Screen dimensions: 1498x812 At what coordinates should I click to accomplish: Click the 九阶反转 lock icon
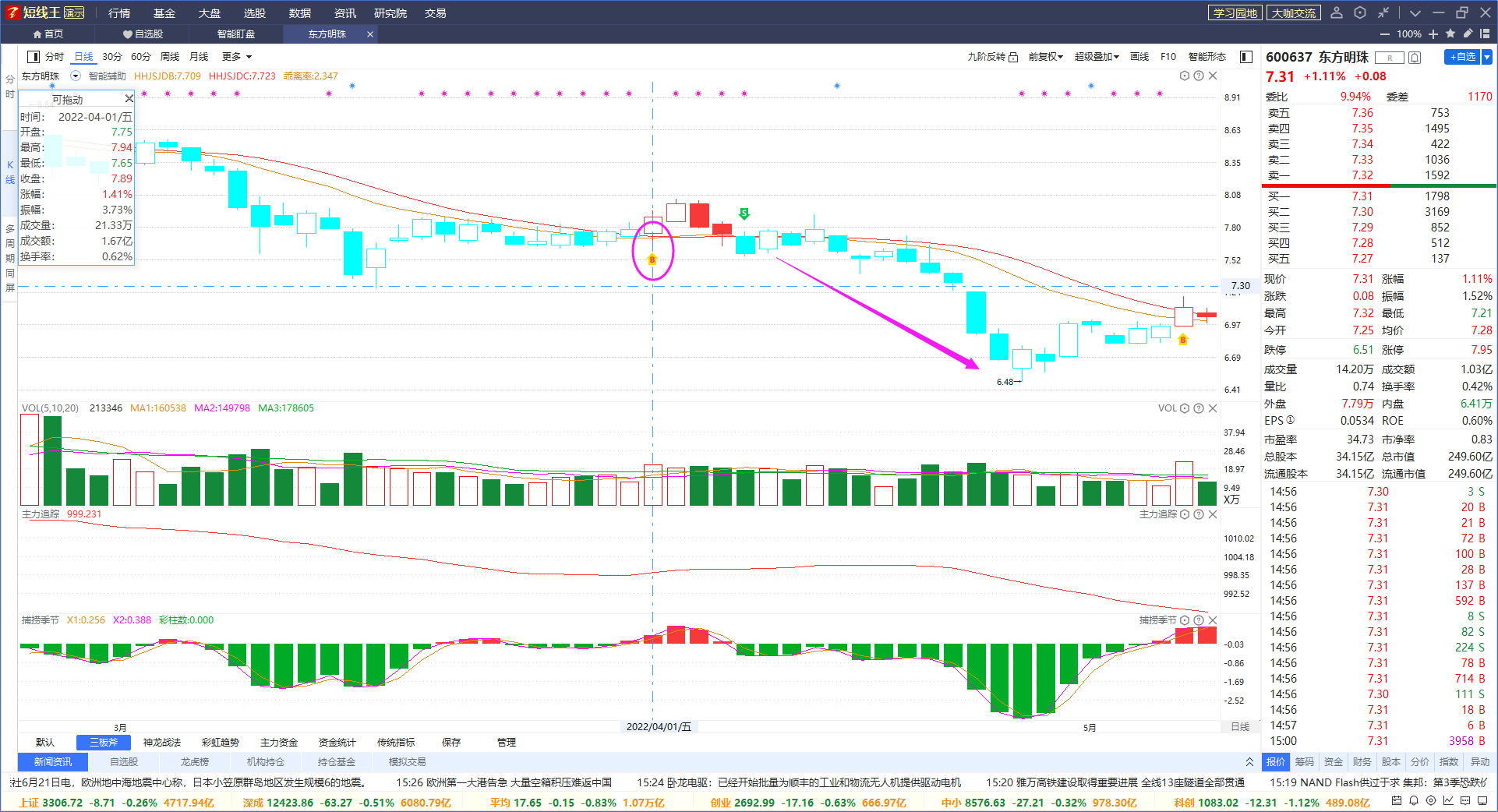1013,57
